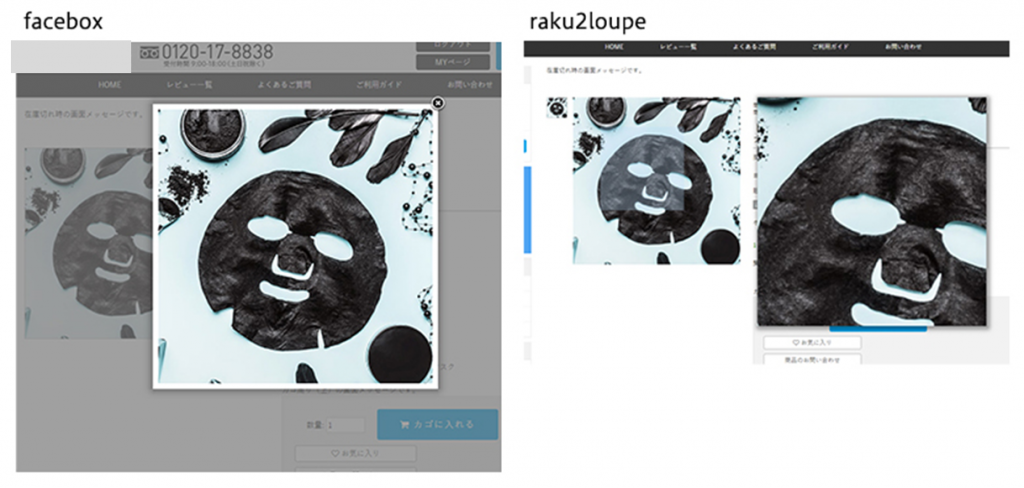Click the button above MYページ
The width and height of the screenshot is (1024, 488).
click(x=453, y=46)
